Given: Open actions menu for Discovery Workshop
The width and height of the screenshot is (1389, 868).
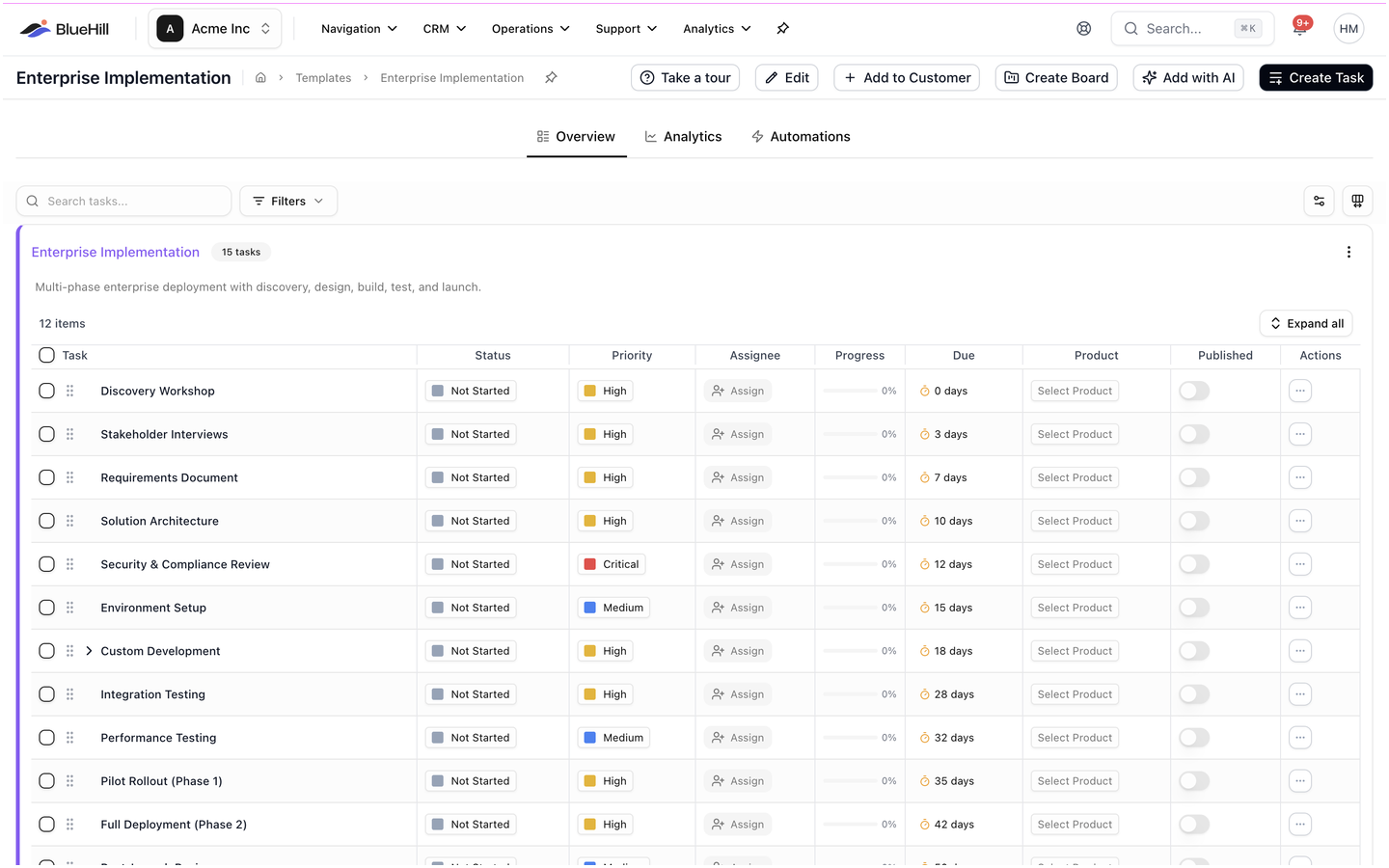Looking at the screenshot, I should coord(1300,391).
